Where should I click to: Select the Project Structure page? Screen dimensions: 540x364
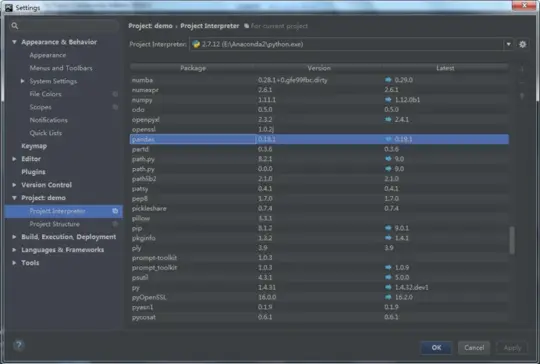54,224
